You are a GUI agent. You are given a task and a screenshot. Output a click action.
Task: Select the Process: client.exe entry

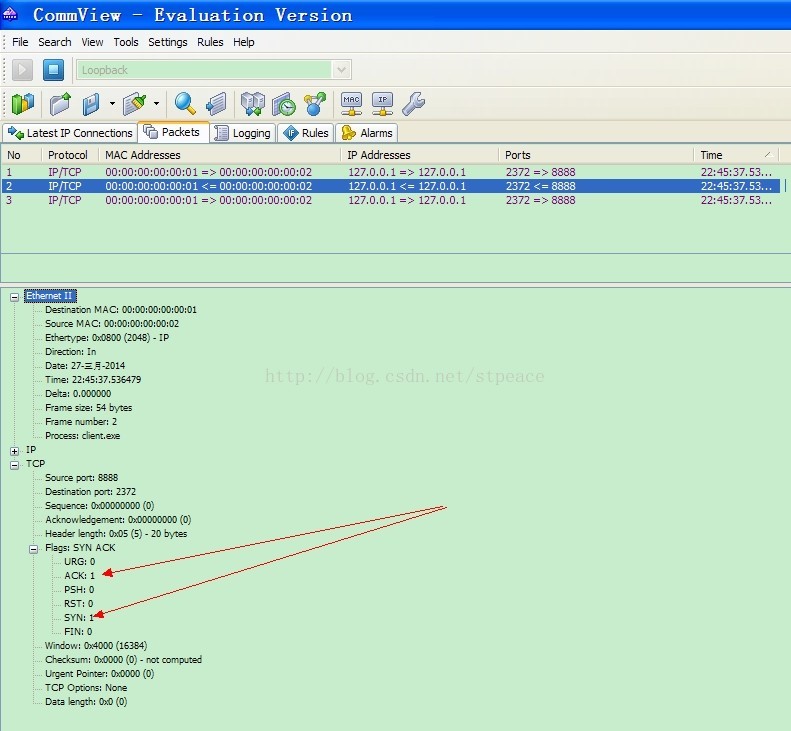83,436
